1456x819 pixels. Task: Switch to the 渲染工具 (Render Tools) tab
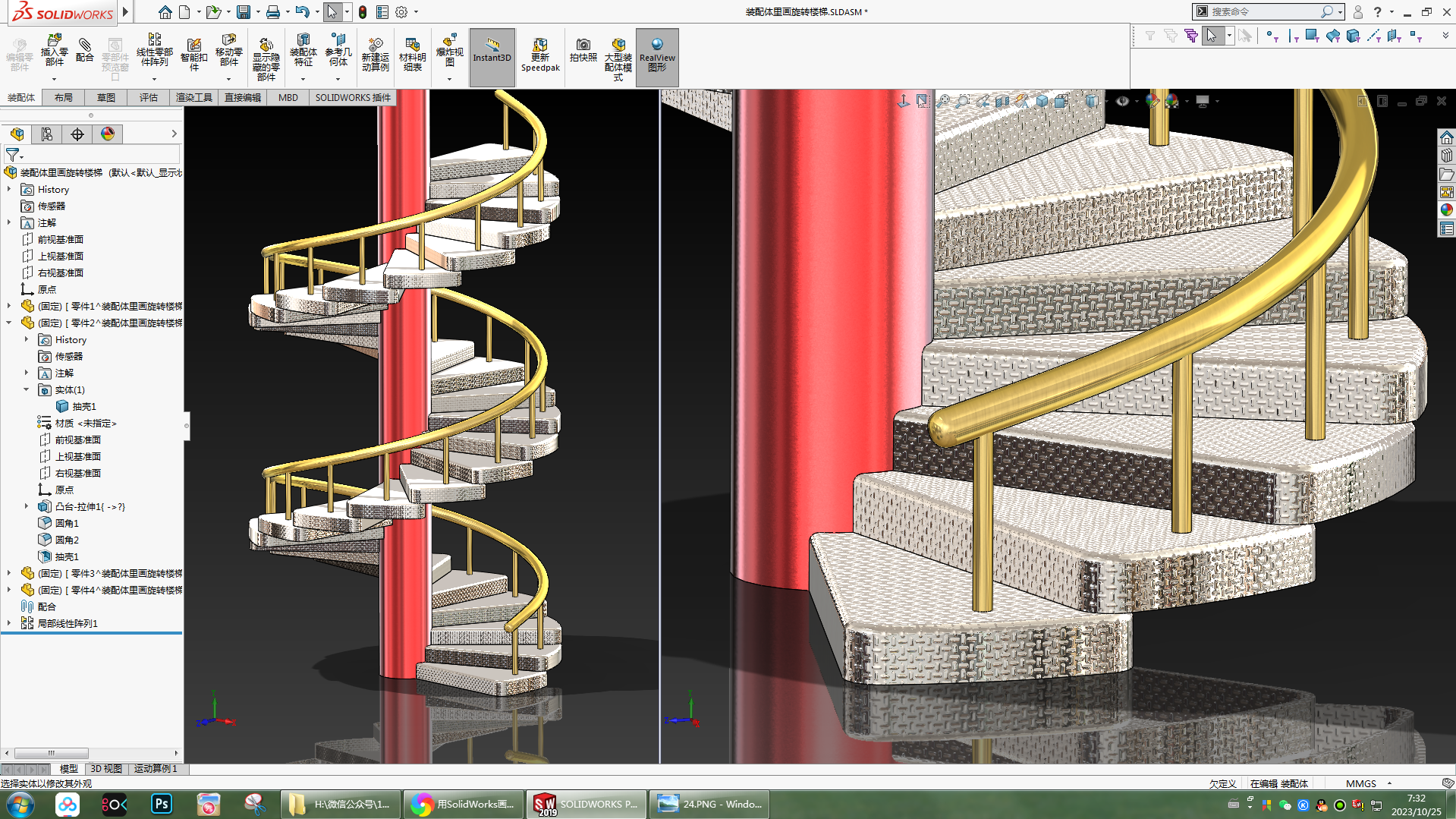(x=194, y=97)
